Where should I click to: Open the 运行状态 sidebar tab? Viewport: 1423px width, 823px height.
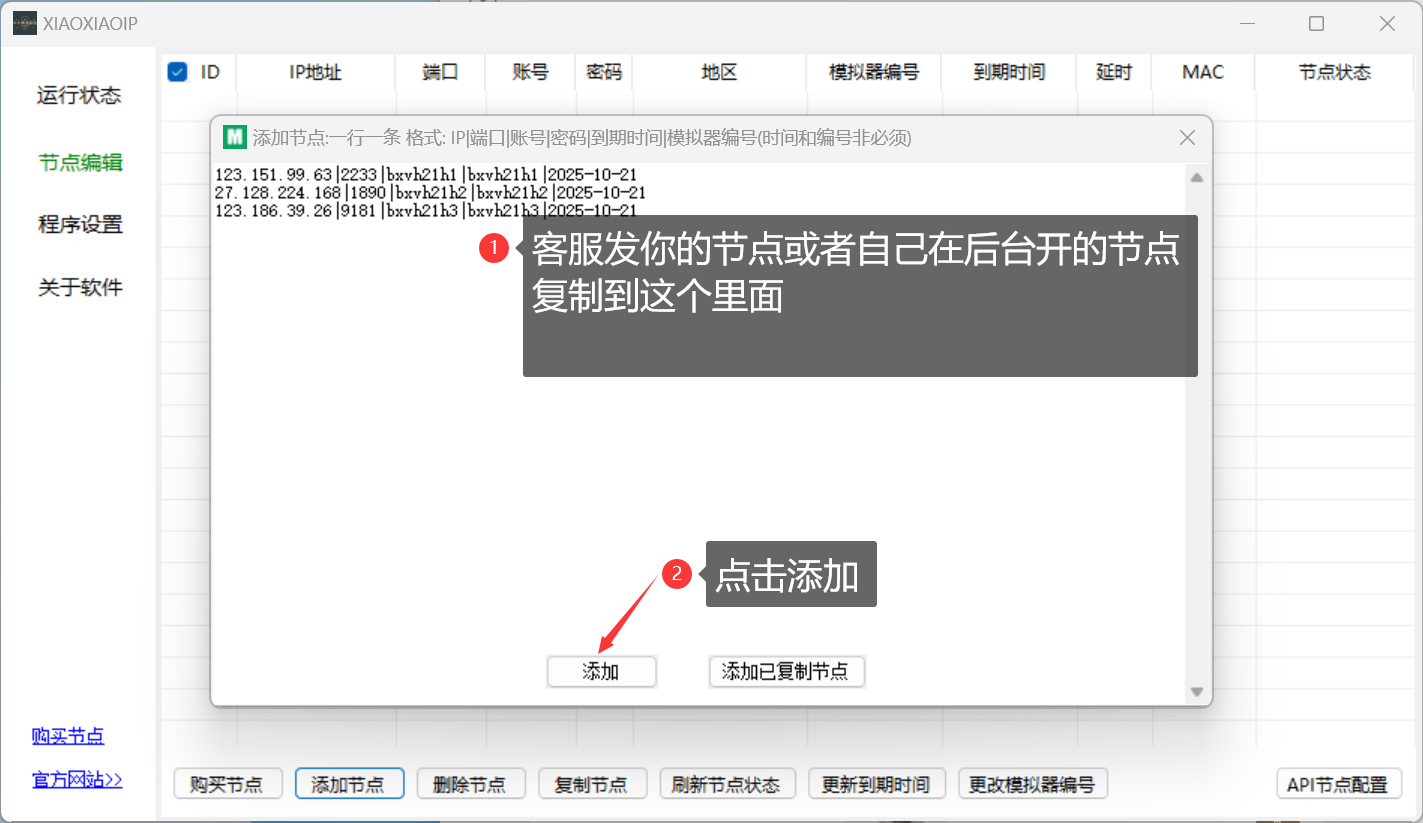(79, 96)
